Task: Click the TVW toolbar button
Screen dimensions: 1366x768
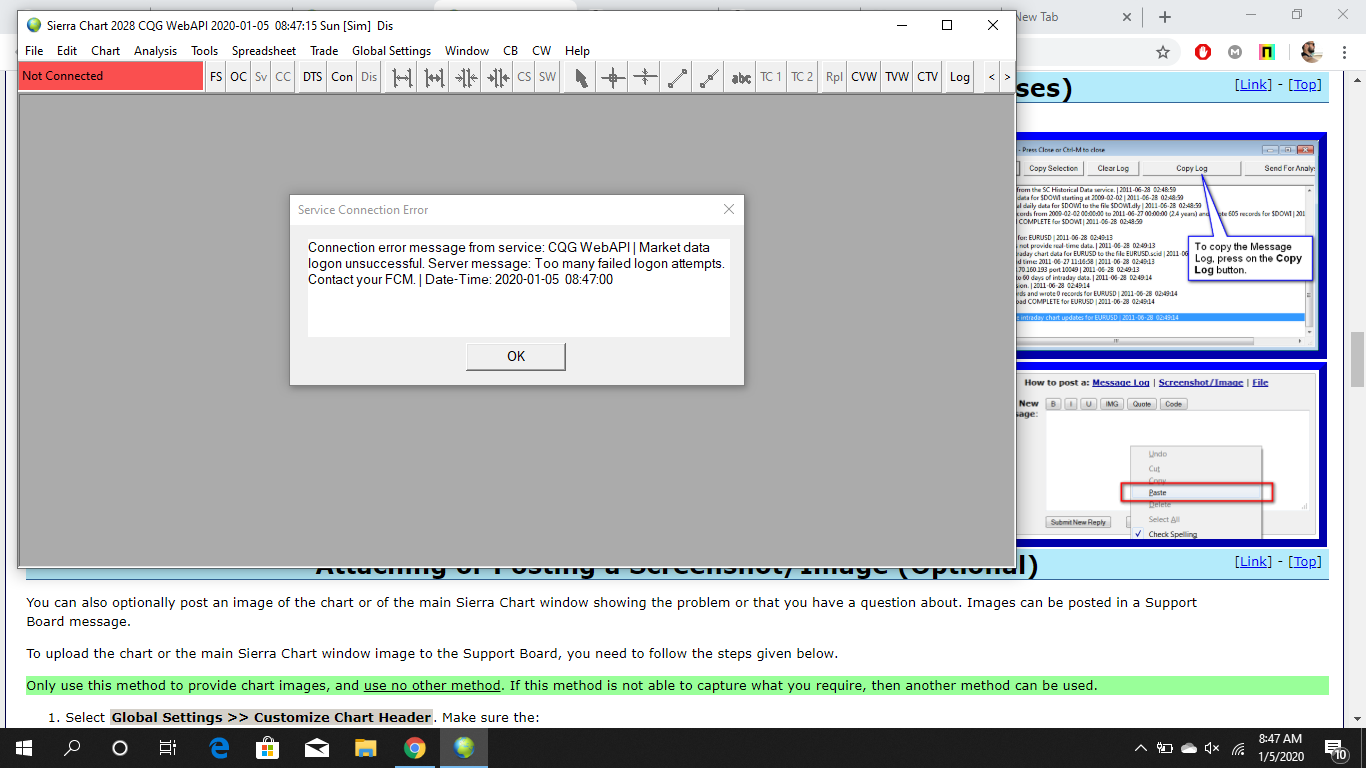Action: pos(897,77)
